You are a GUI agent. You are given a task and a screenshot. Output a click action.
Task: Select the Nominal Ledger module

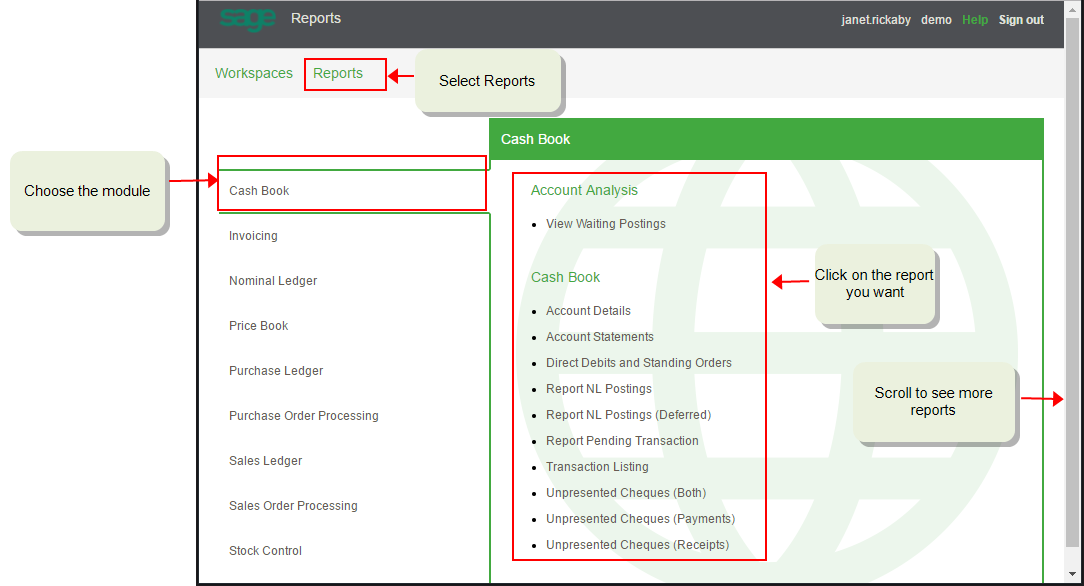coord(273,281)
